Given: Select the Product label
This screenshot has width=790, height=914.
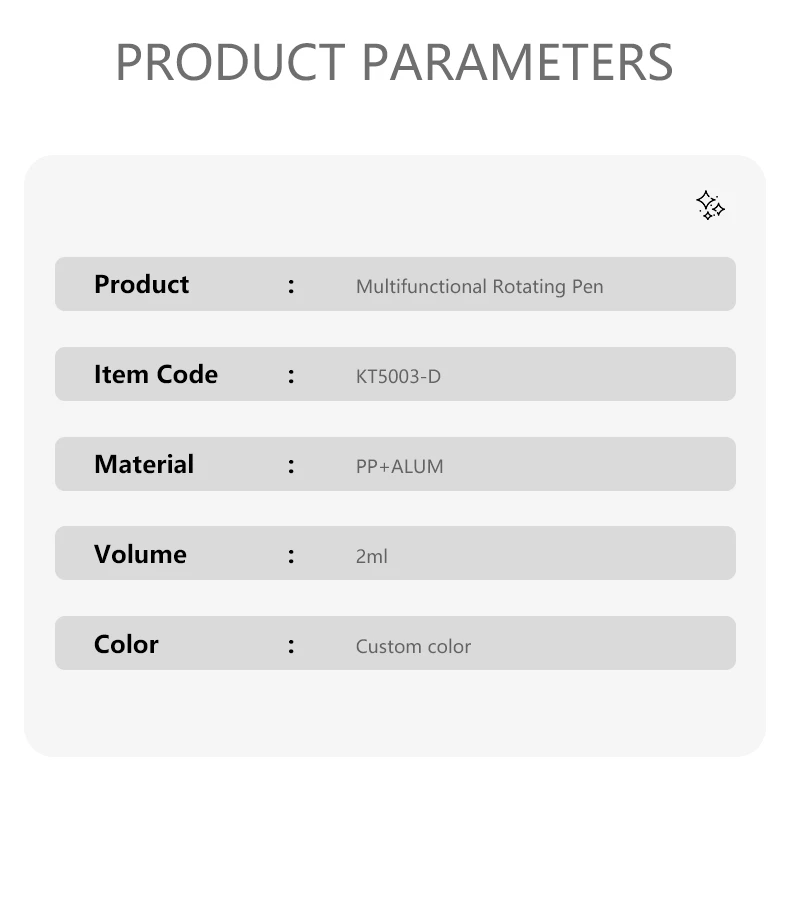Looking at the screenshot, I should 142,284.
